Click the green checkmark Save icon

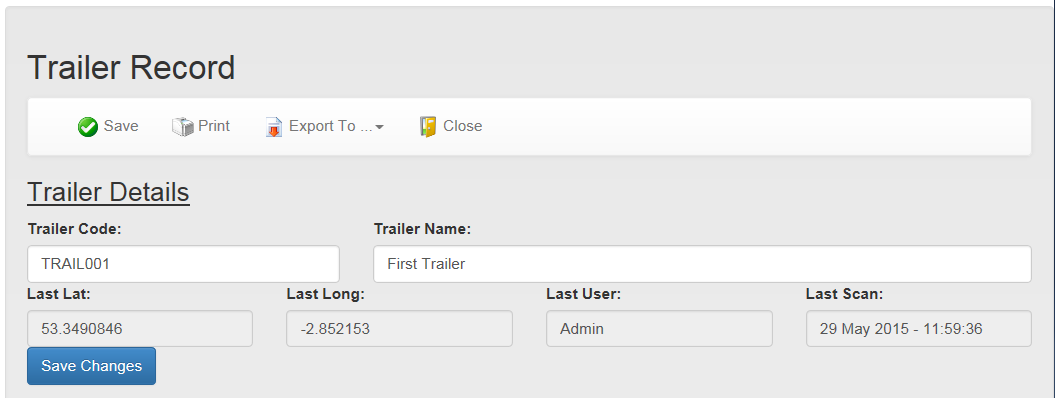tap(88, 126)
